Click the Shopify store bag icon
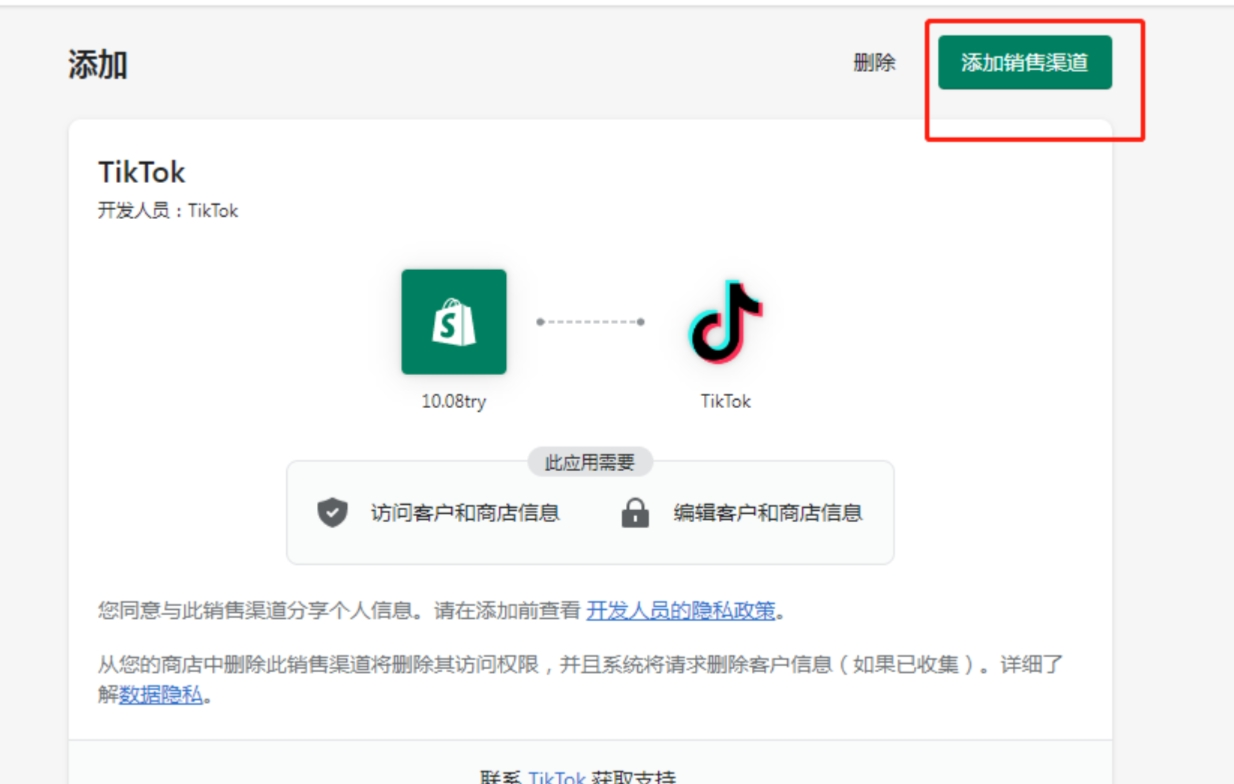Viewport: 1234px width, 784px height. pos(454,322)
